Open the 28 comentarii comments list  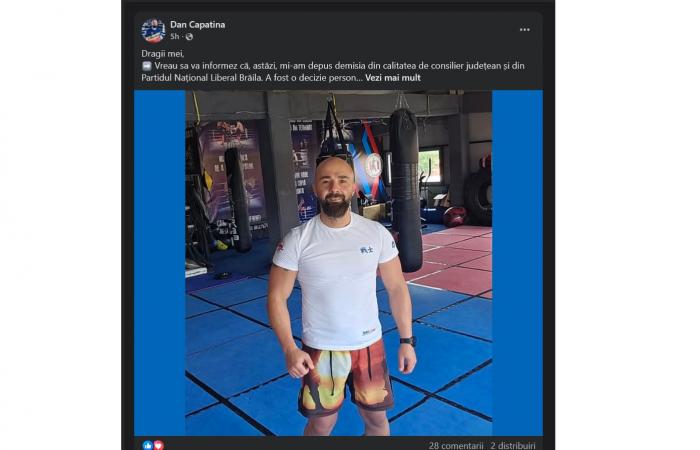[x=456, y=446]
